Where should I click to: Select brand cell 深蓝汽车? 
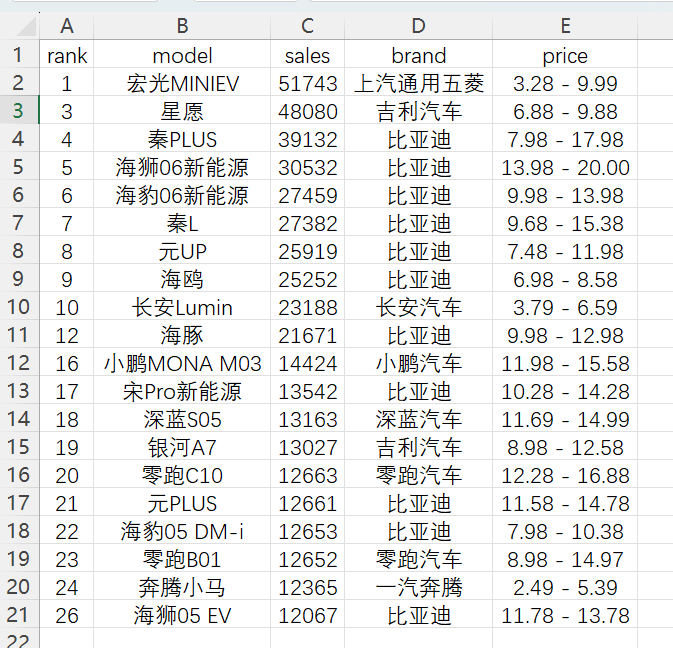[418, 418]
